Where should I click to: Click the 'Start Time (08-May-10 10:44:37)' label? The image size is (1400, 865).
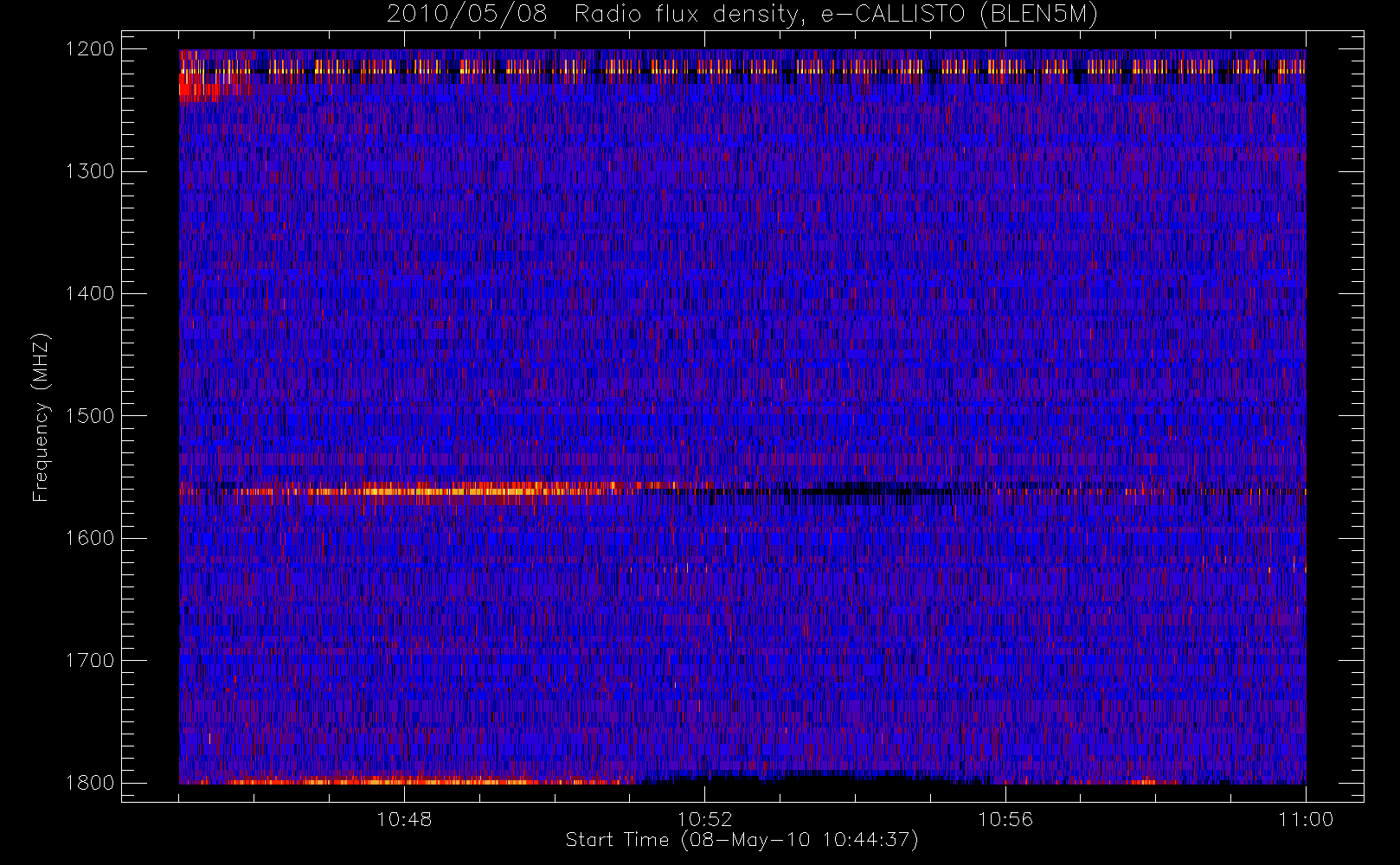(742, 840)
